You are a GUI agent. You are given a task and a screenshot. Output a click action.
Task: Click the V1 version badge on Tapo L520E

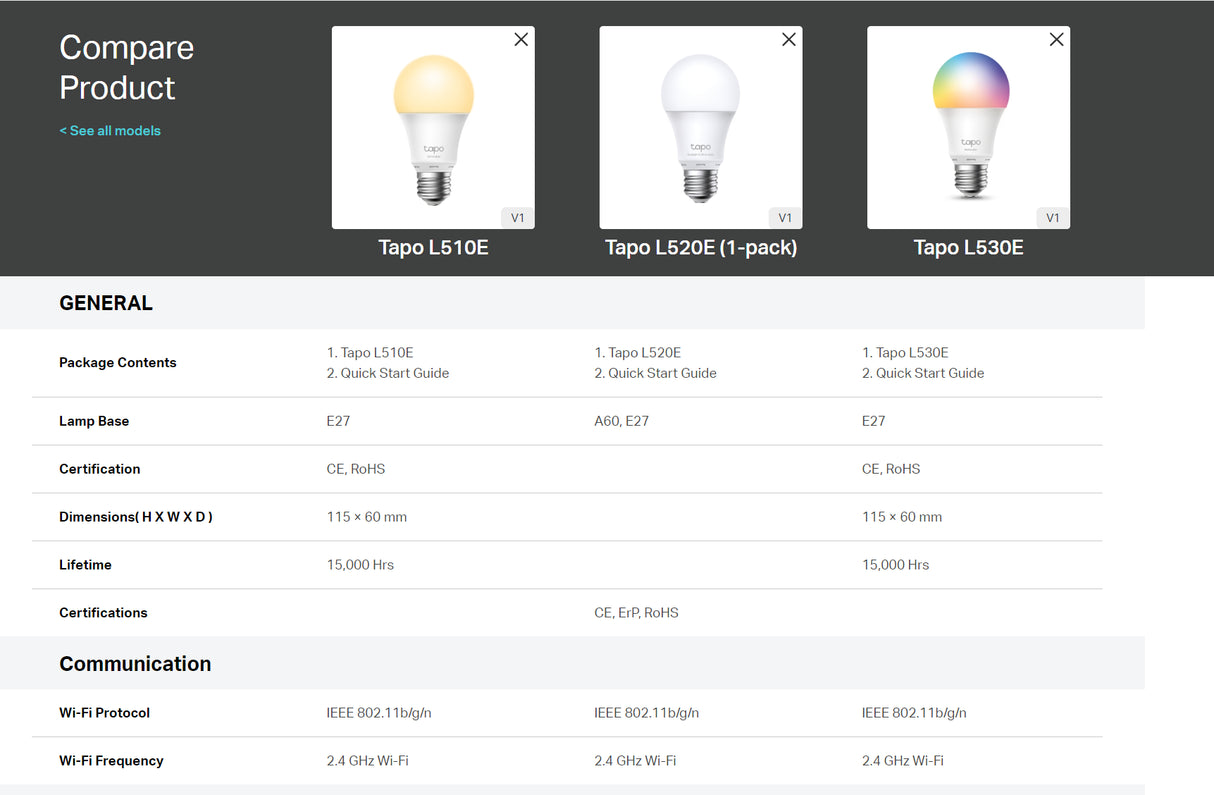pos(785,217)
